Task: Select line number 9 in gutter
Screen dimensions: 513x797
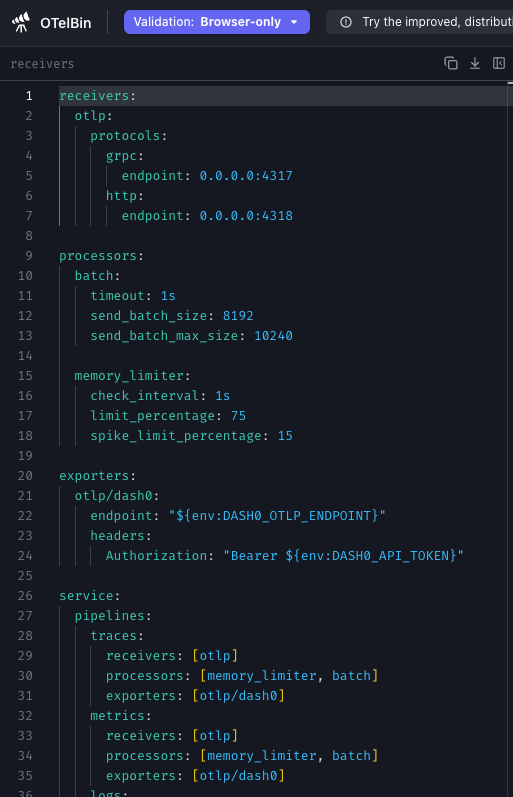Action: point(29,256)
